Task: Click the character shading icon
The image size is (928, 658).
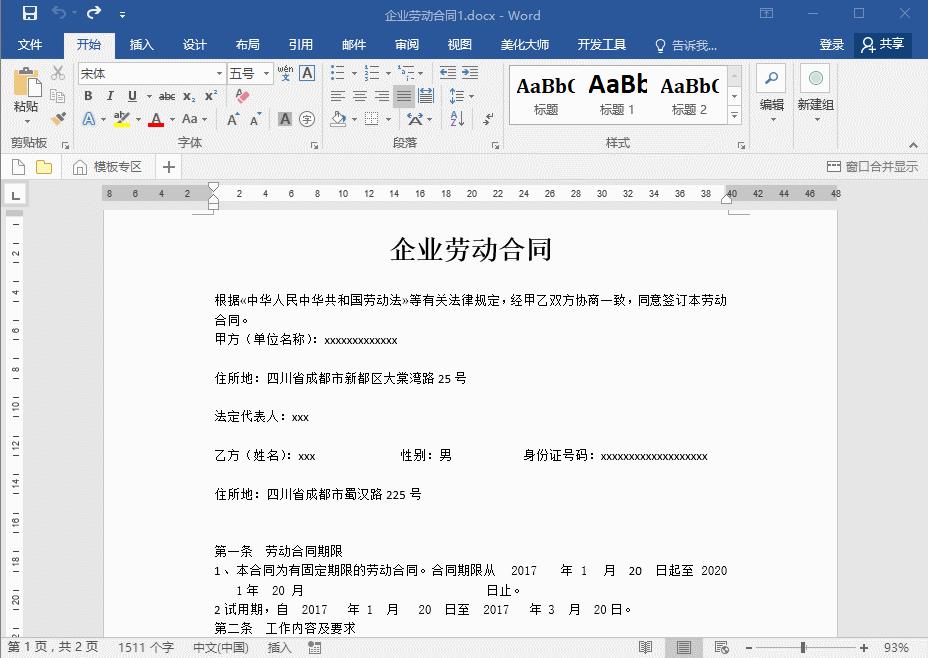Action: (x=284, y=119)
